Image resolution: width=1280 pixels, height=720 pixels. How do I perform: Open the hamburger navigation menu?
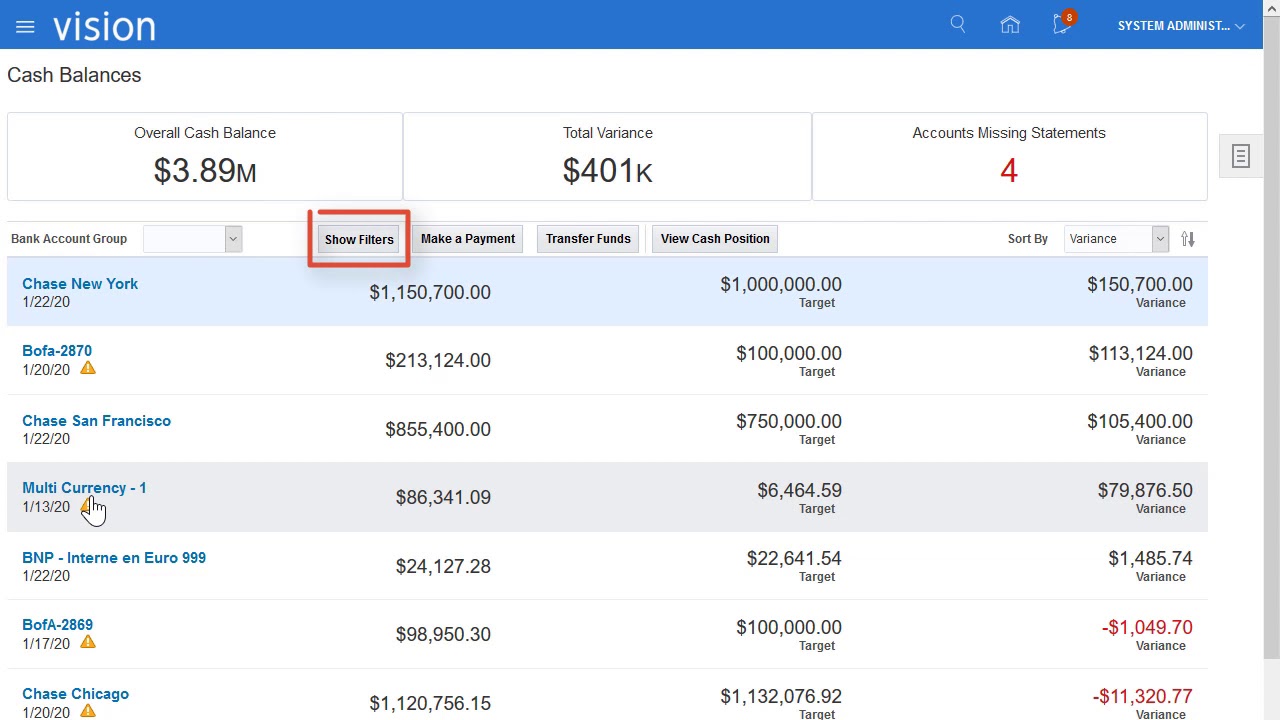pyautogui.click(x=25, y=27)
